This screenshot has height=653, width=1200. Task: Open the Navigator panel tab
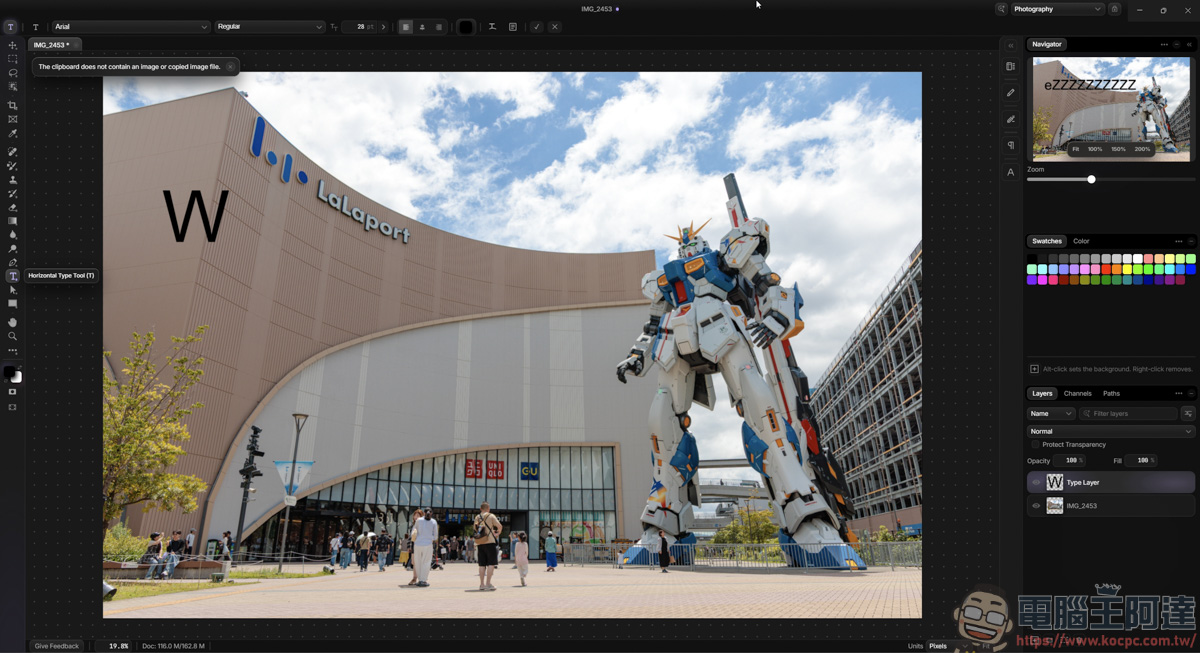1047,44
